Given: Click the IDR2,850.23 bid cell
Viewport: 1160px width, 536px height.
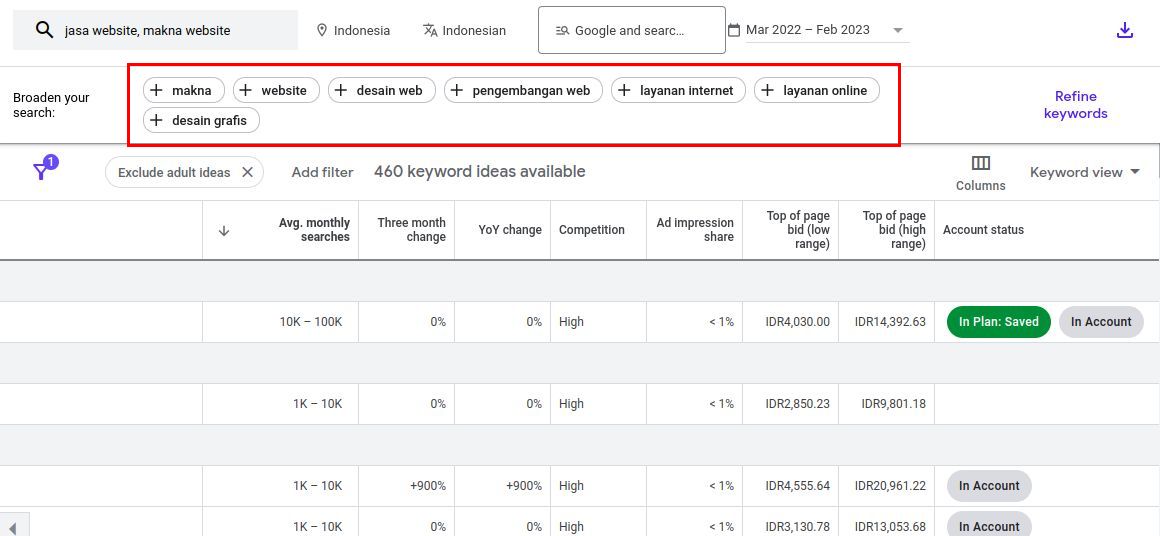Looking at the screenshot, I should point(798,404).
